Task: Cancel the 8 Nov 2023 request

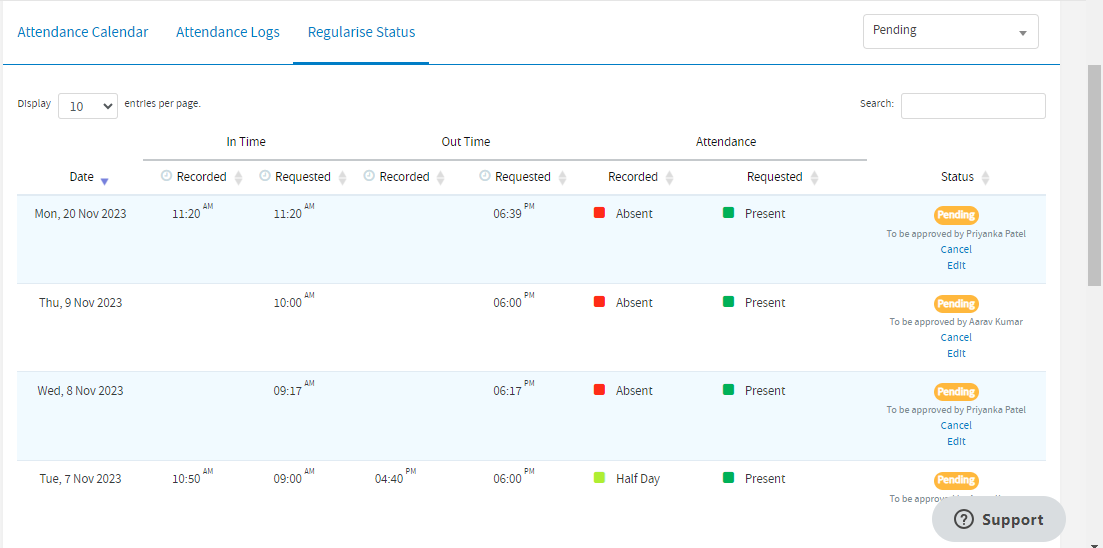Action: [956, 425]
